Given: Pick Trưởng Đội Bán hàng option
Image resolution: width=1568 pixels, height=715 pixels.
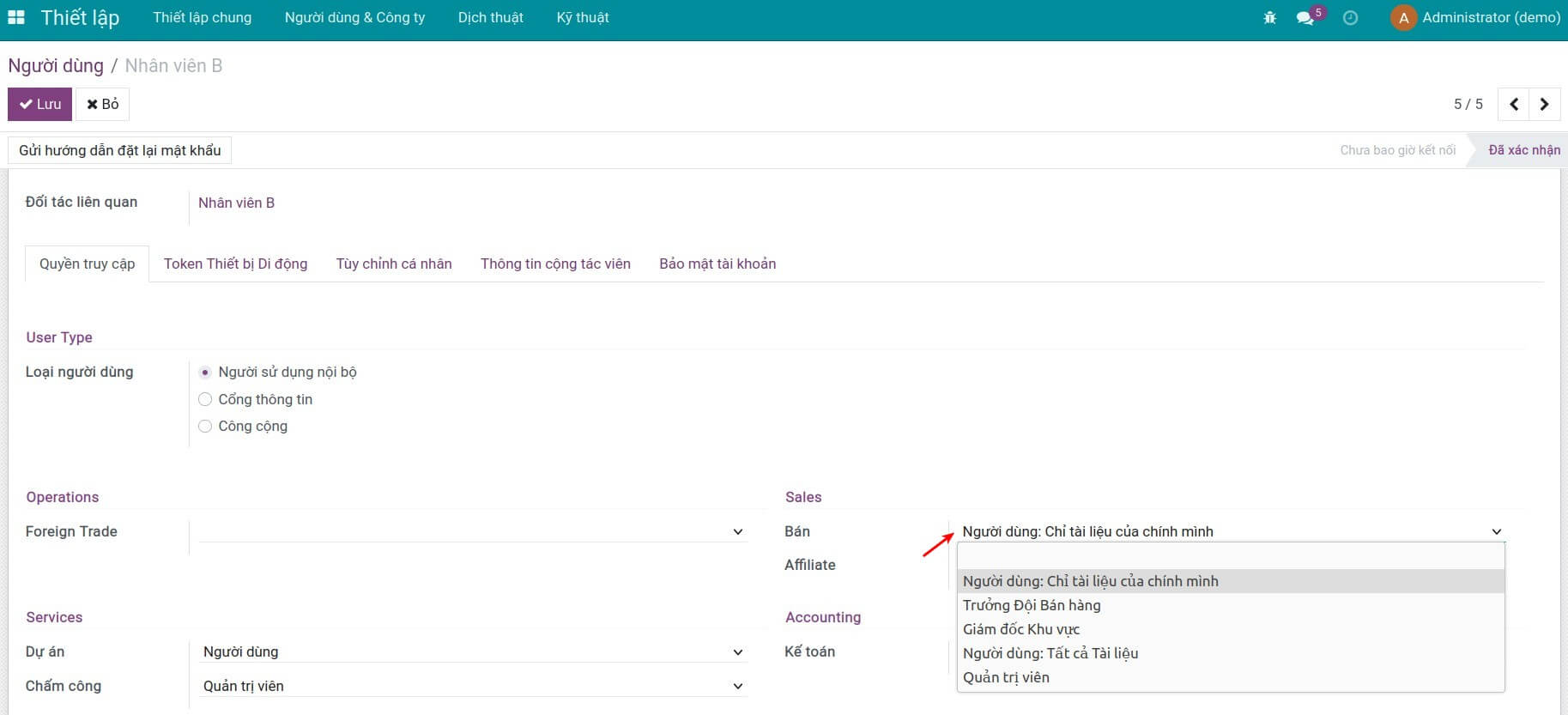Looking at the screenshot, I should tap(1032, 605).
